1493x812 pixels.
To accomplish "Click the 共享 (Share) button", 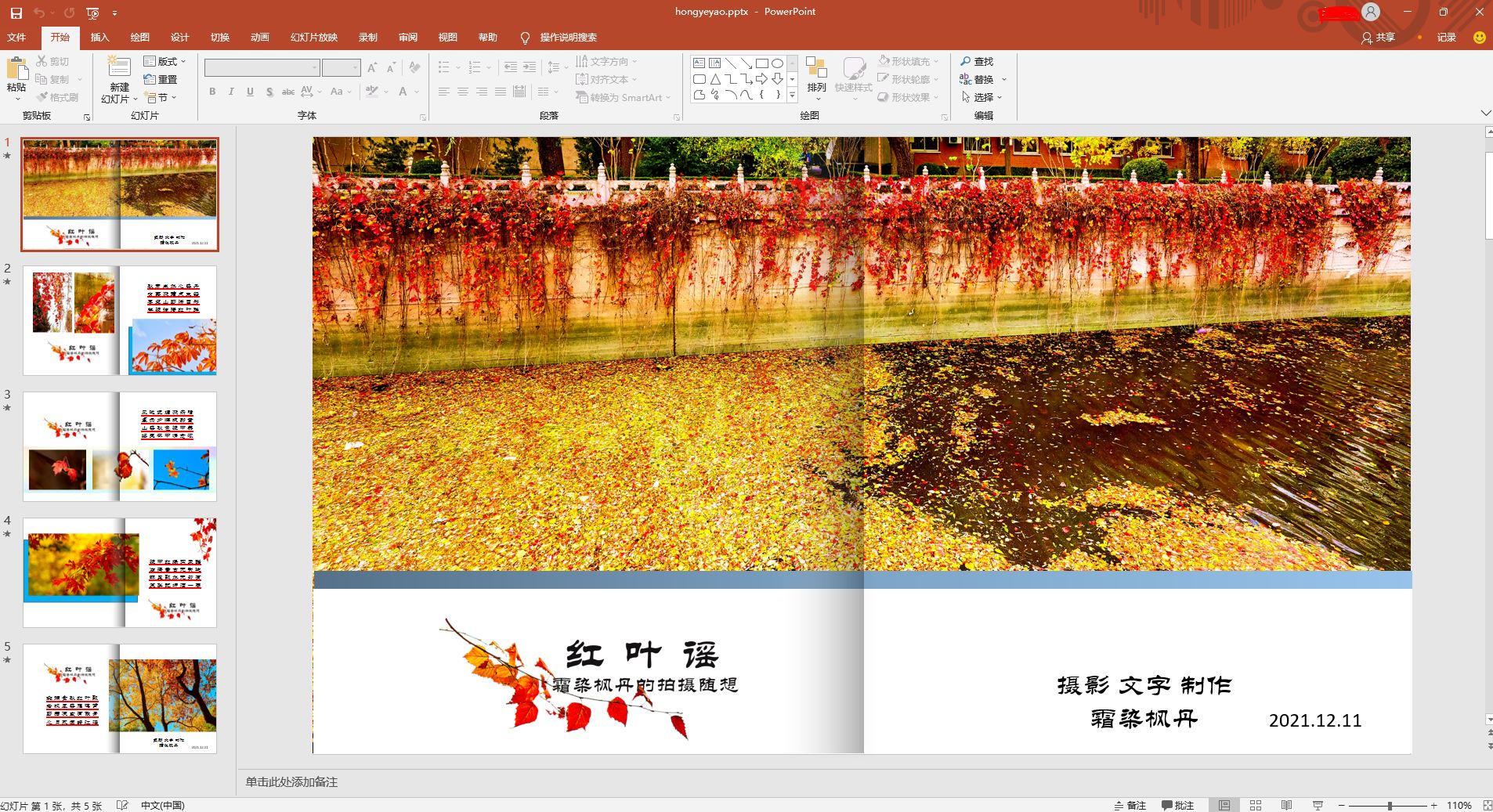I will click(x=1379, y=38).
